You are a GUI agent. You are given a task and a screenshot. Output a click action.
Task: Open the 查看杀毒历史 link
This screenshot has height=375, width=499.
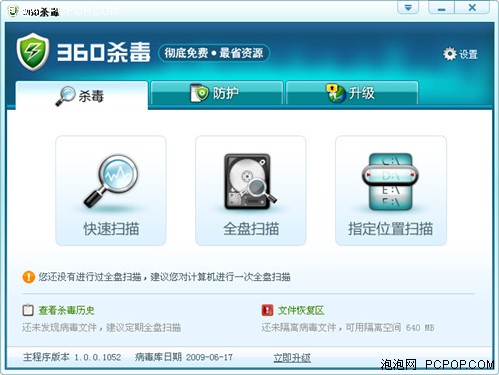point(66,310)
